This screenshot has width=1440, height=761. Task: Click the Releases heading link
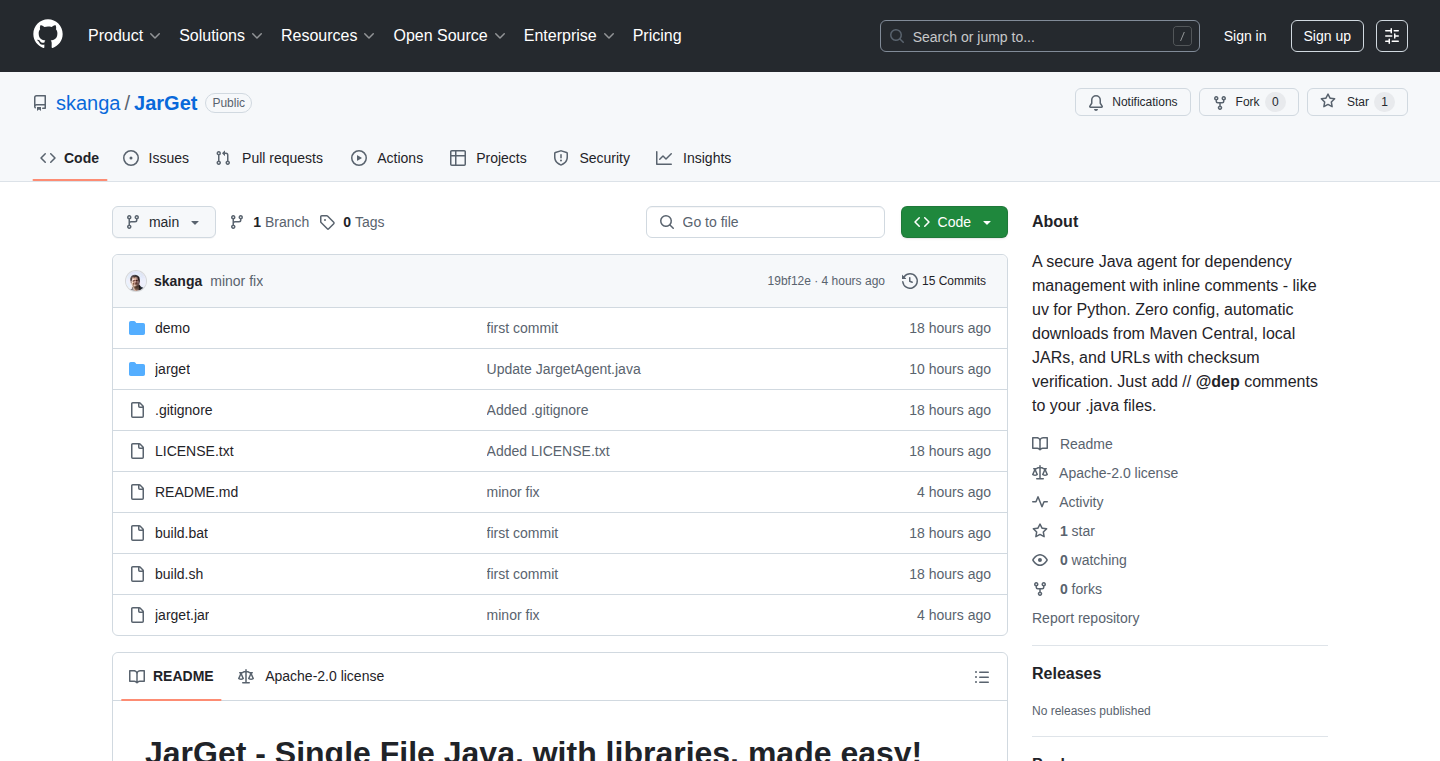(x=1066, y=674)
